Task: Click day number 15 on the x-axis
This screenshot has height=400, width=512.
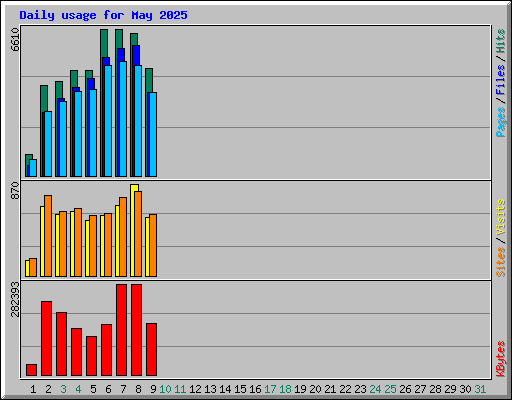Action: click(240, 389)
